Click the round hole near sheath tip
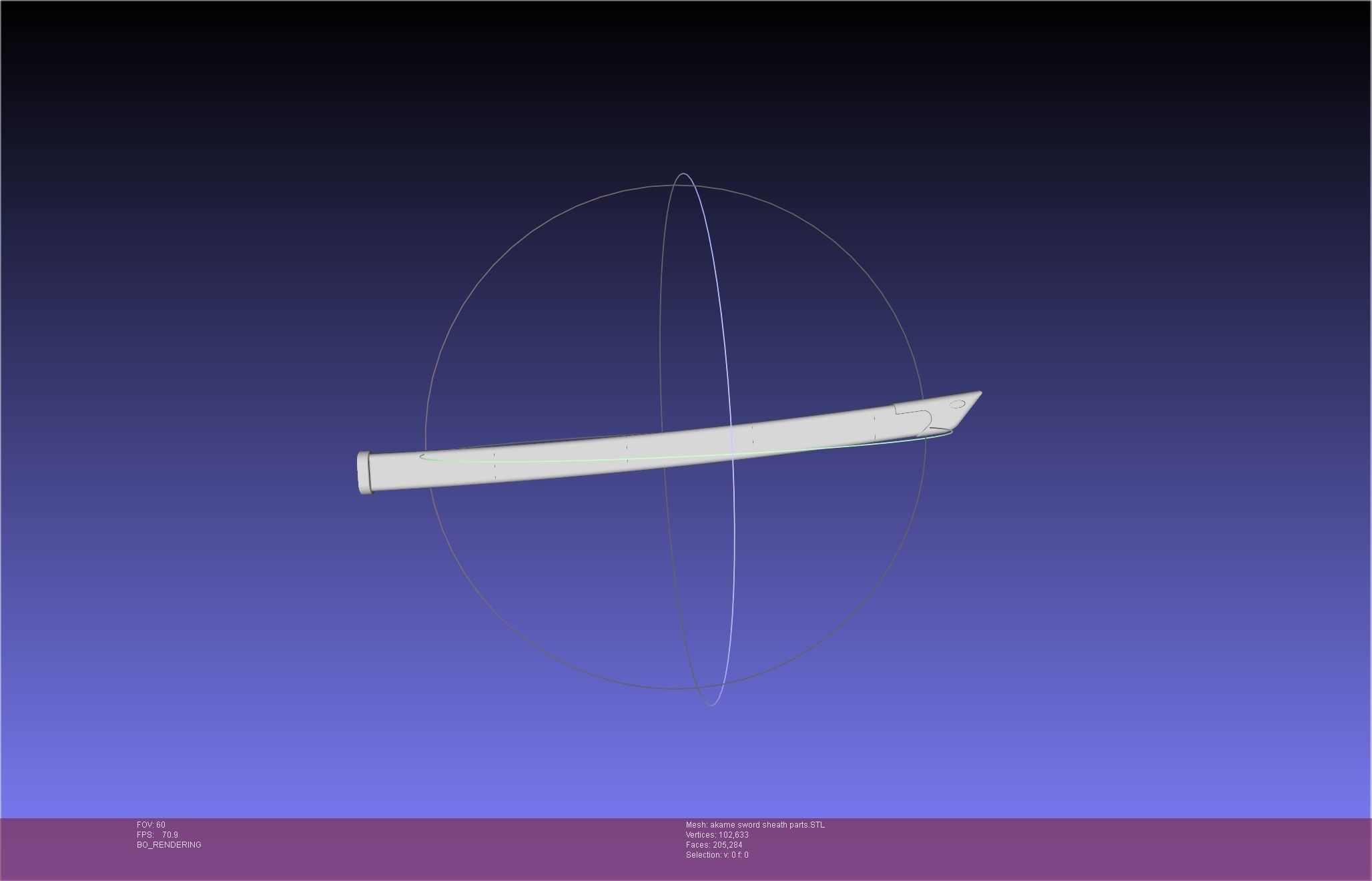The image size is (1372, 881). (x=957, y=404)
